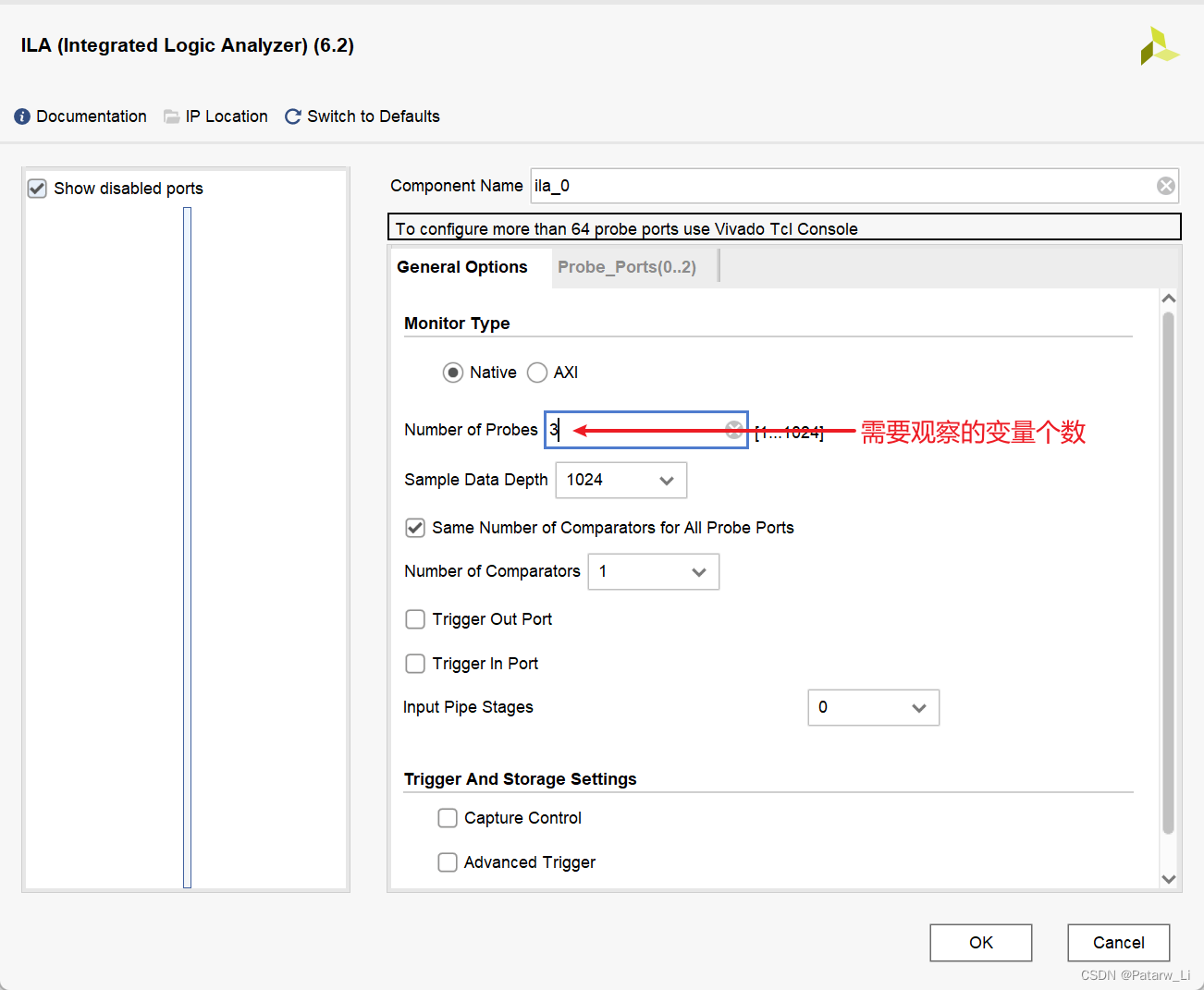
Task: Open the Documentation info icon
Action: [22, 116]
